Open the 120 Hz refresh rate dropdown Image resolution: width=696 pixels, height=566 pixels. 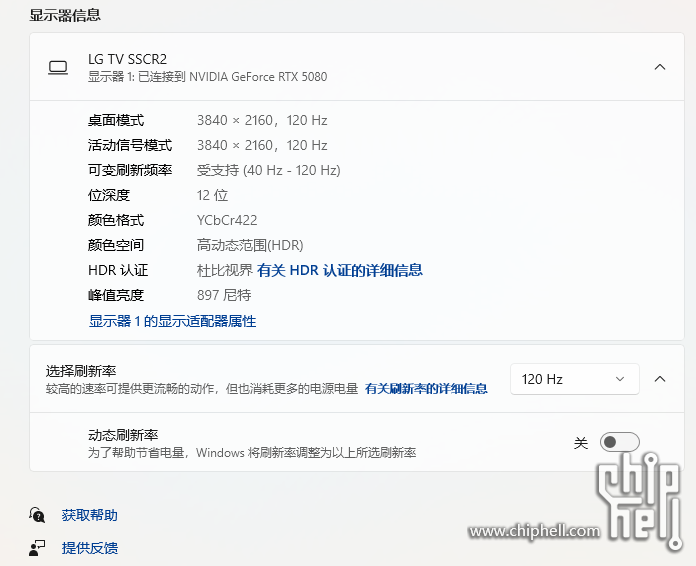pos(574,379)
